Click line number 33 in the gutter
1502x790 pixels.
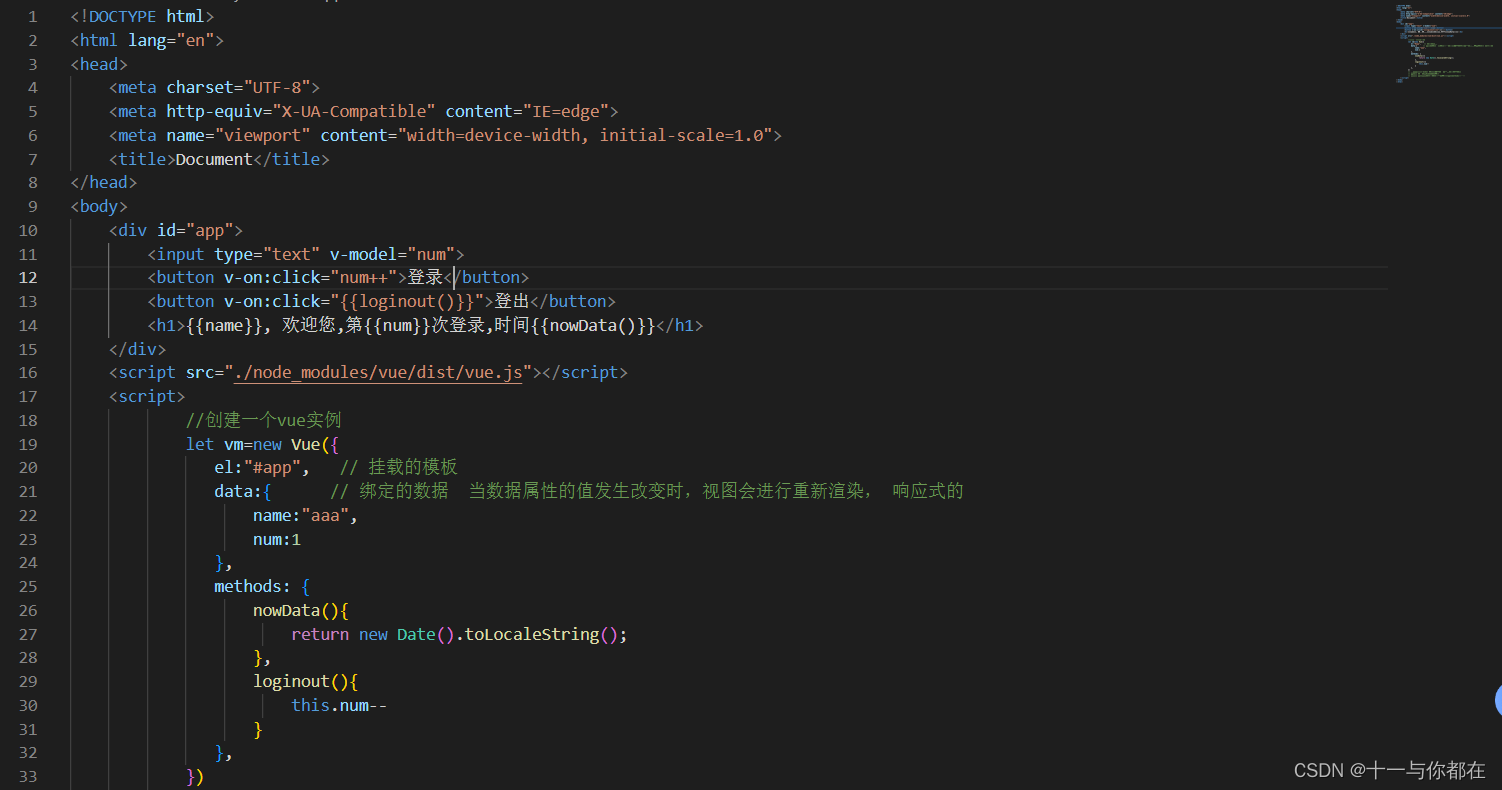(28, 777)
